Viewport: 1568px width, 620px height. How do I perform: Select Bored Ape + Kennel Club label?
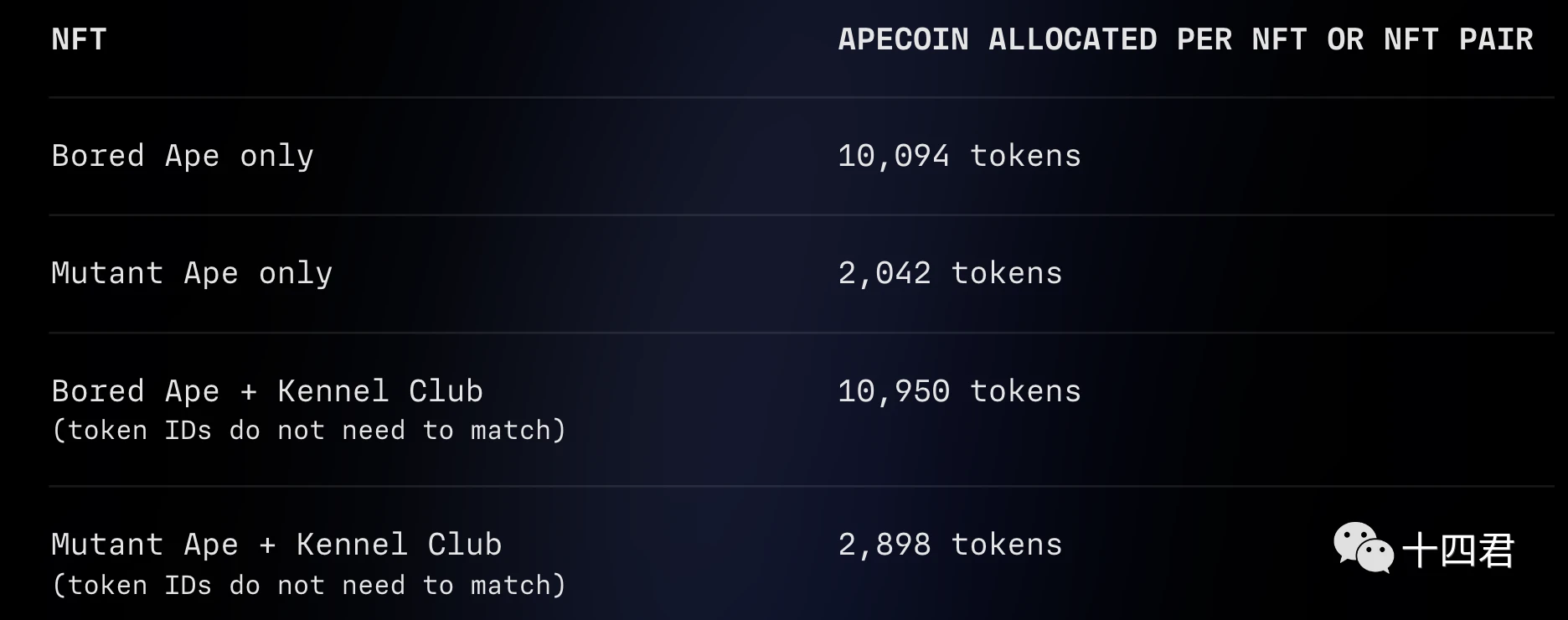click(x=267, y=391)
